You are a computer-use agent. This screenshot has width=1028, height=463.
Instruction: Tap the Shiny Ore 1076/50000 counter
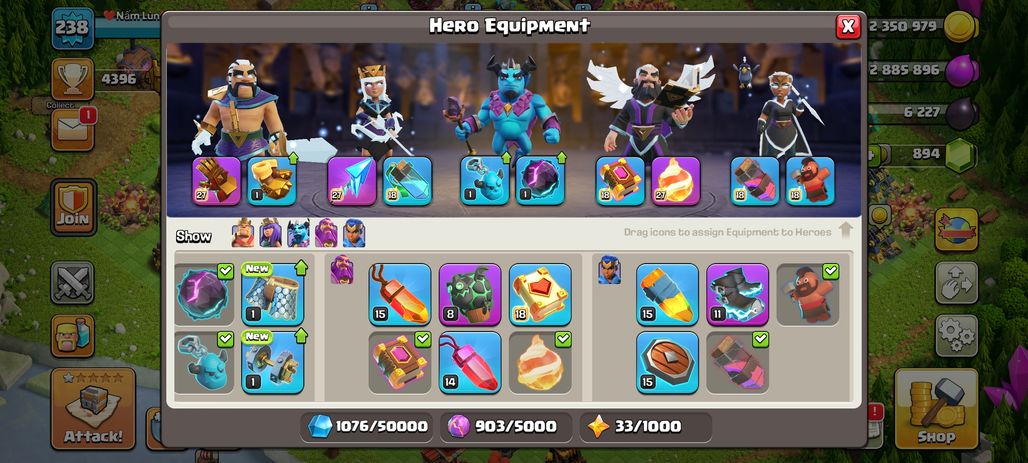(x=368, y=426)
